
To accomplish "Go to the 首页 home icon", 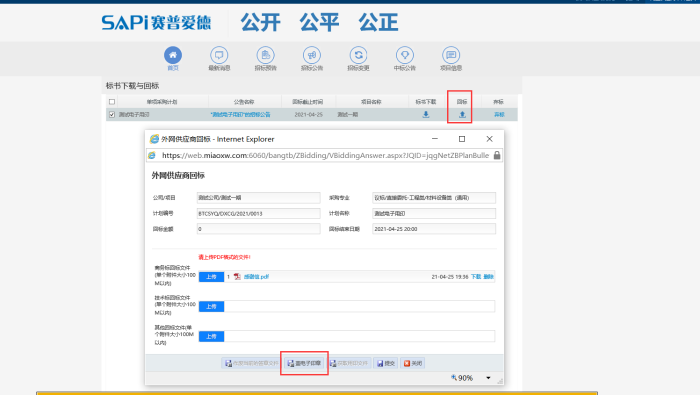I will coord(173,55).
